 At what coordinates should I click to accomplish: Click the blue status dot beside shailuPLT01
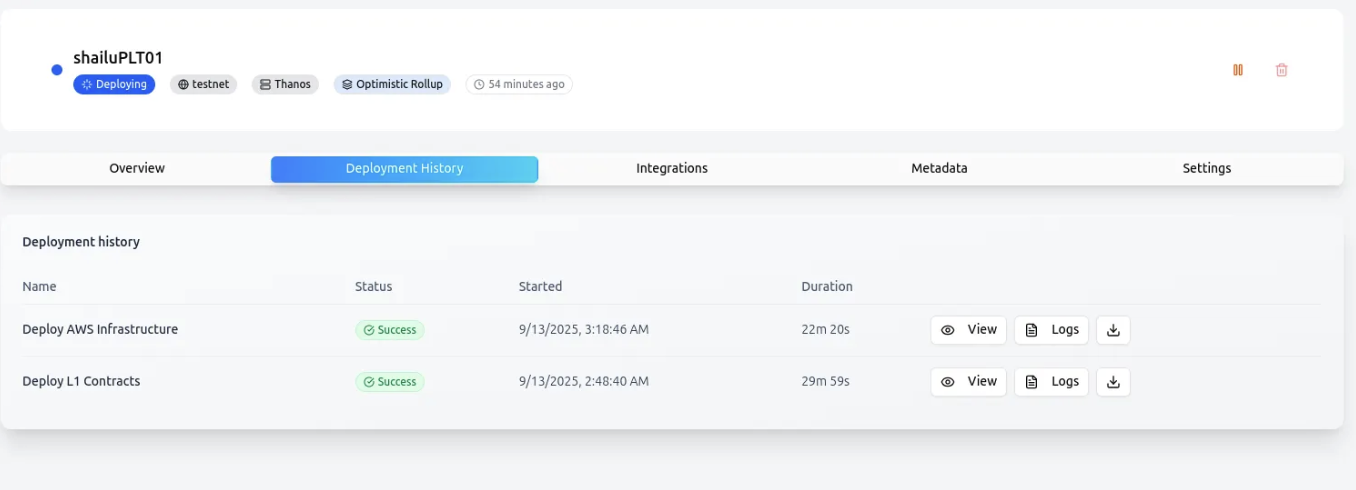click(57, 70)
